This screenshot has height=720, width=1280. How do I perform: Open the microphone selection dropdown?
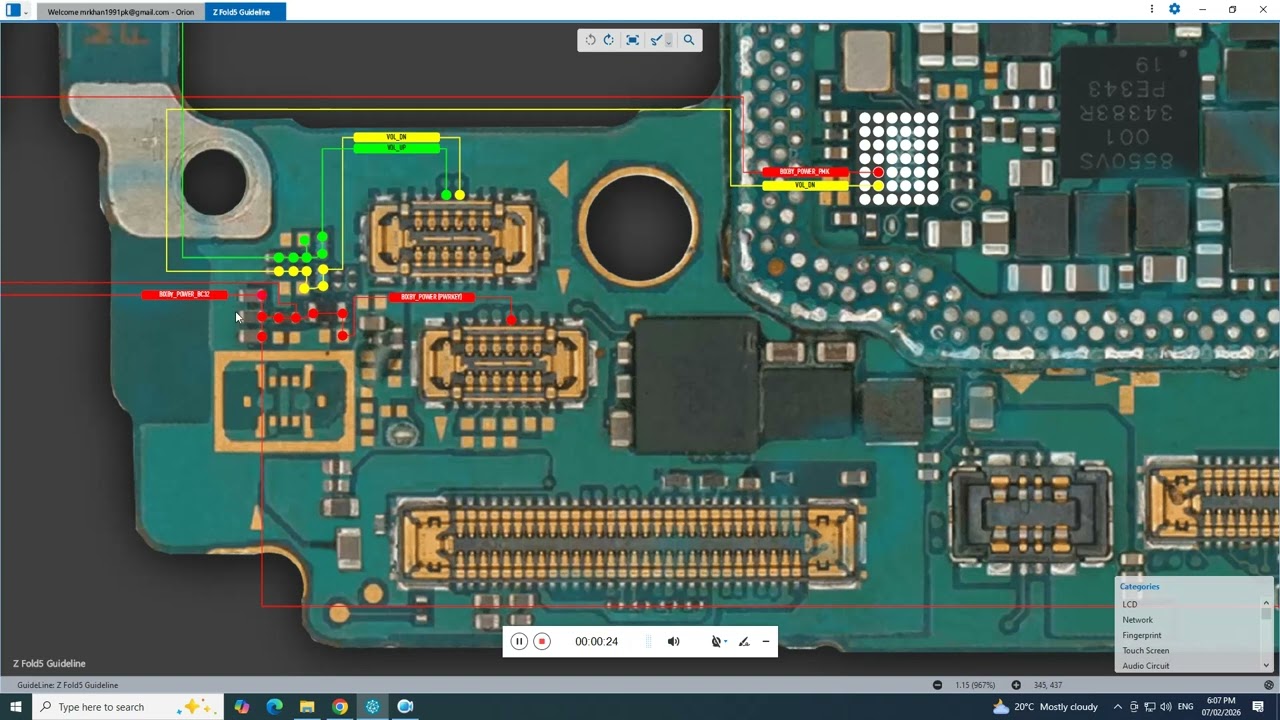tap(724, 641)
